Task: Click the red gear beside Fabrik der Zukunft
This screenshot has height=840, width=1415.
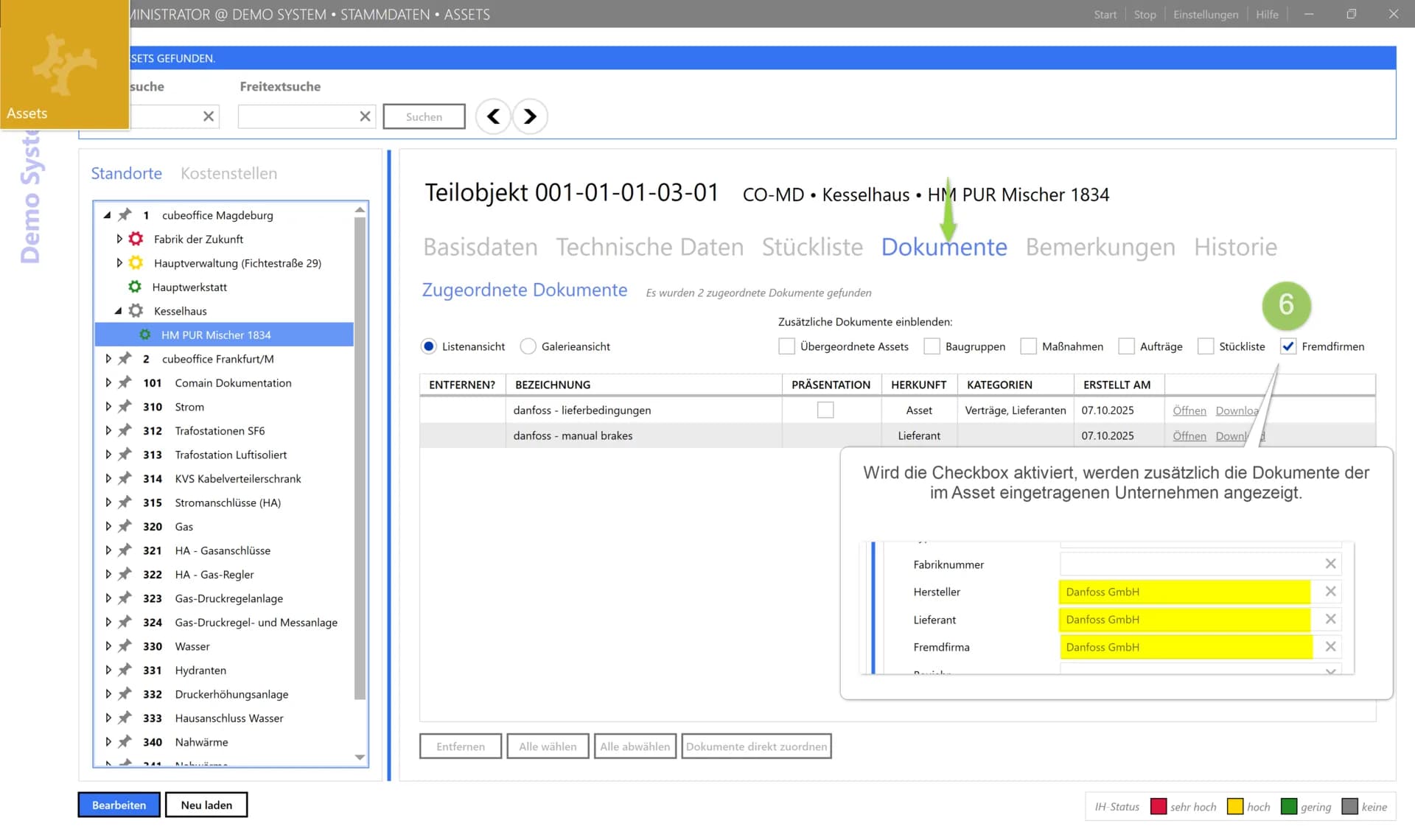Action: [x=136, y=239]
